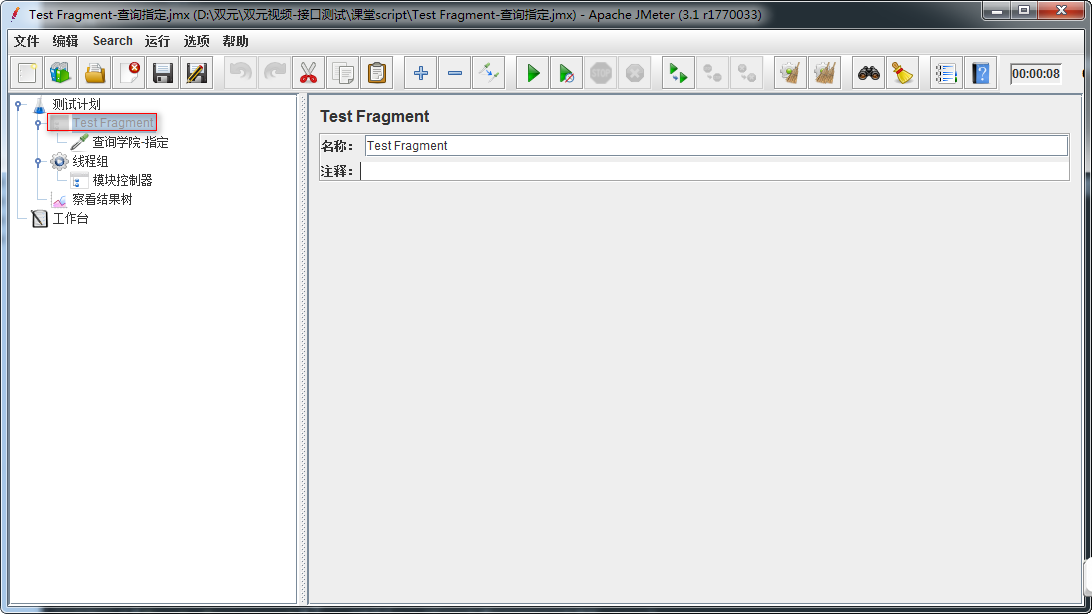Start the test with green play icon
This screenshot has width=1092, height=614.
(533, 73)
